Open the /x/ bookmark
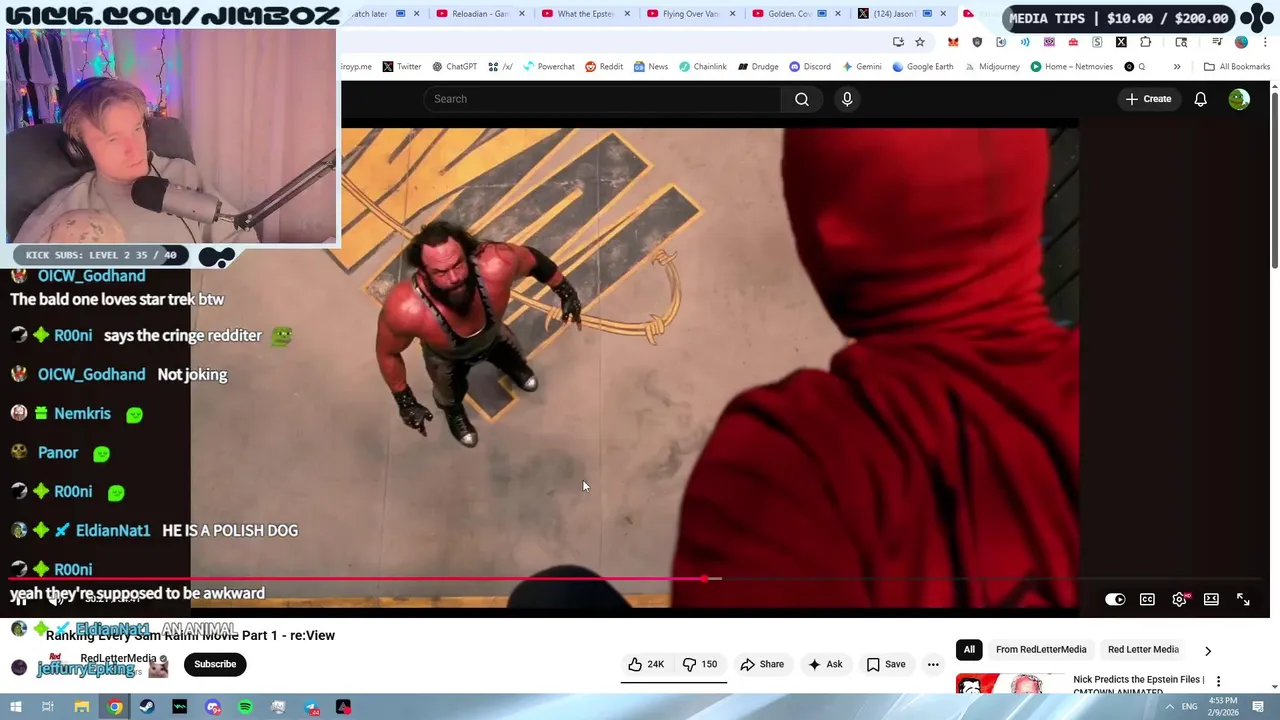 coord(500,67)
